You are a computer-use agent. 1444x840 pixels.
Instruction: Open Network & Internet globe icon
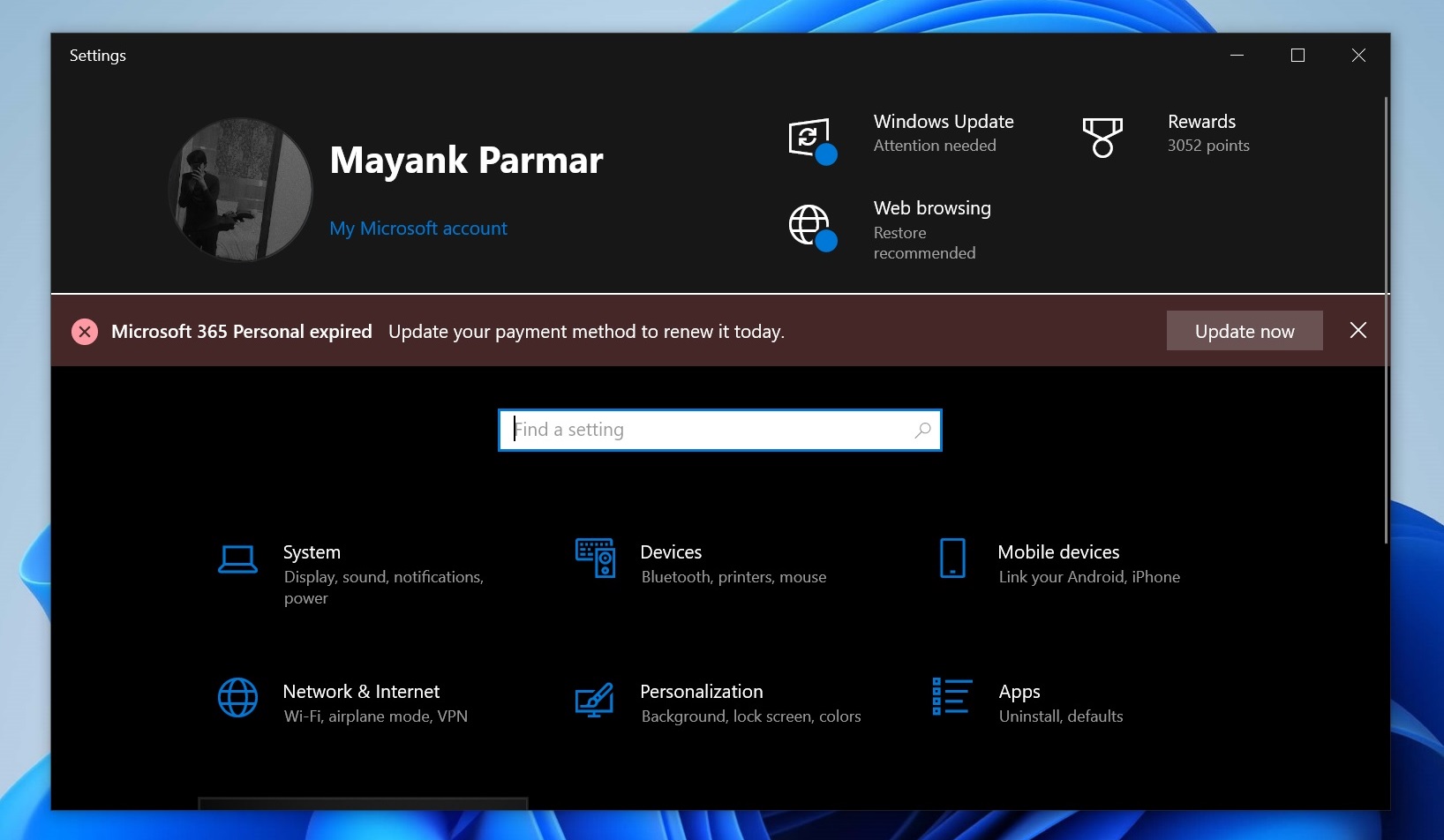click(x=237, y=698)
